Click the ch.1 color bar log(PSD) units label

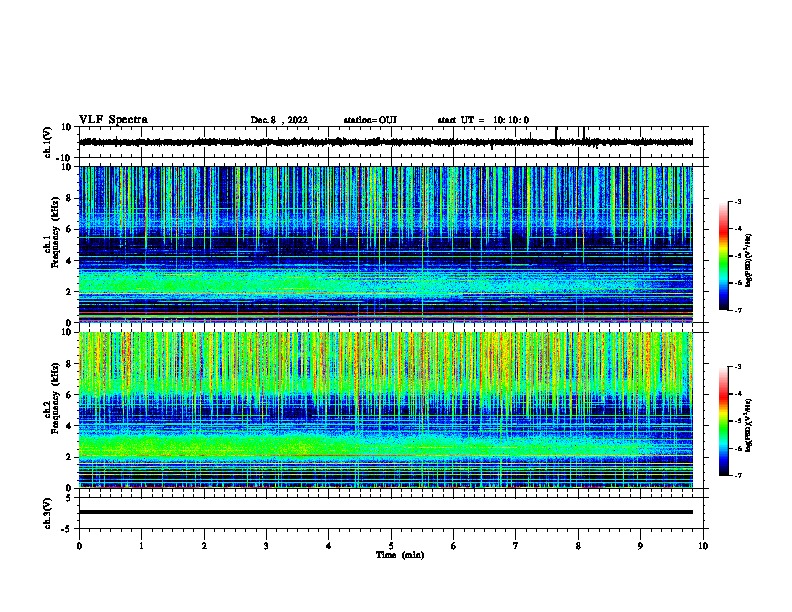tap(749, 261)
